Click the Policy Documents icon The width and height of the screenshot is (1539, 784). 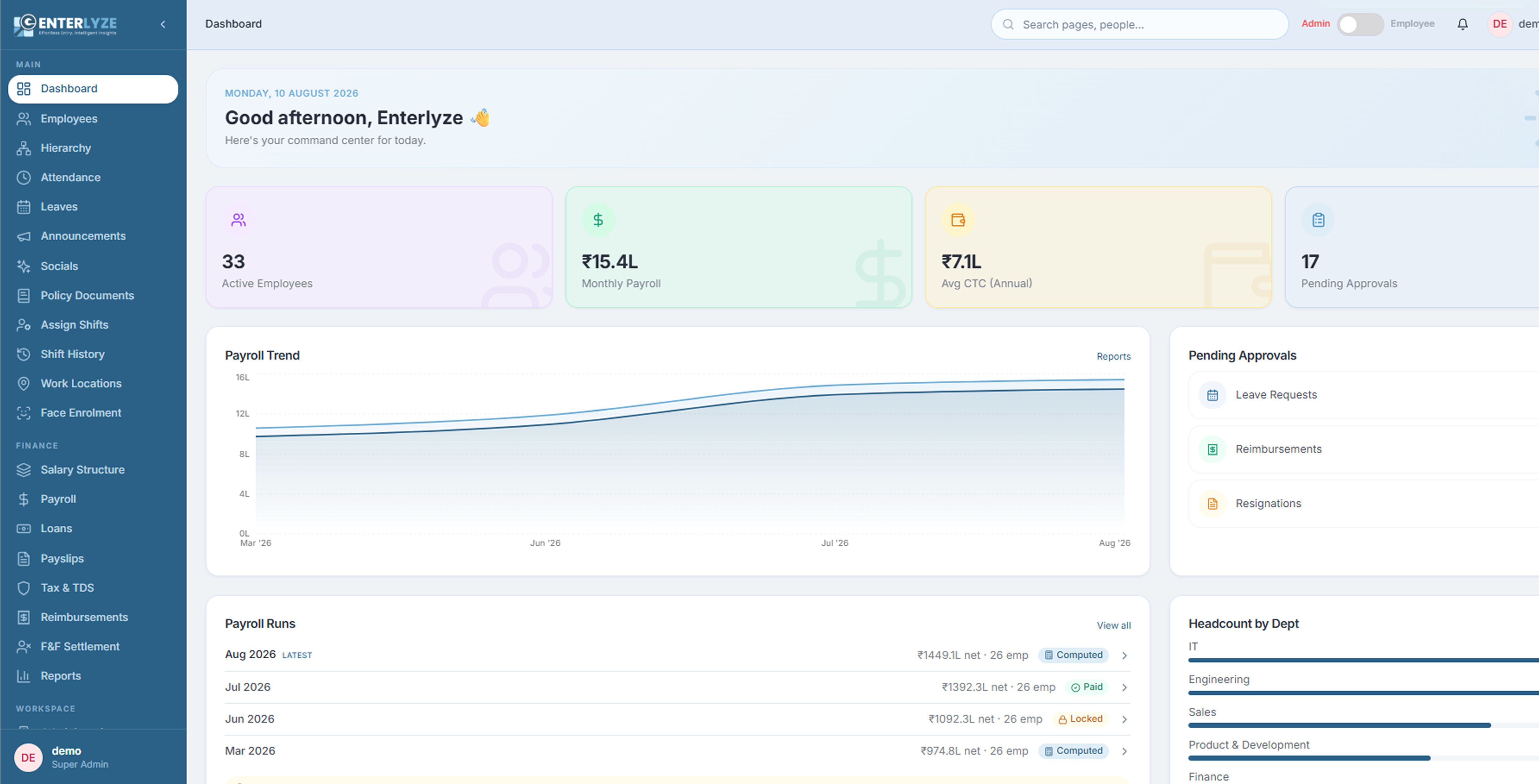tap(23, 295)
